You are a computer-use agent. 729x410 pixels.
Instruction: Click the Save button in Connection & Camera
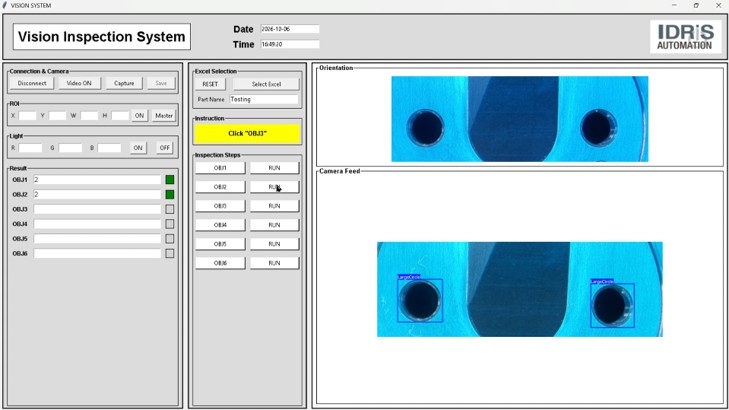[x=161, y=83]
